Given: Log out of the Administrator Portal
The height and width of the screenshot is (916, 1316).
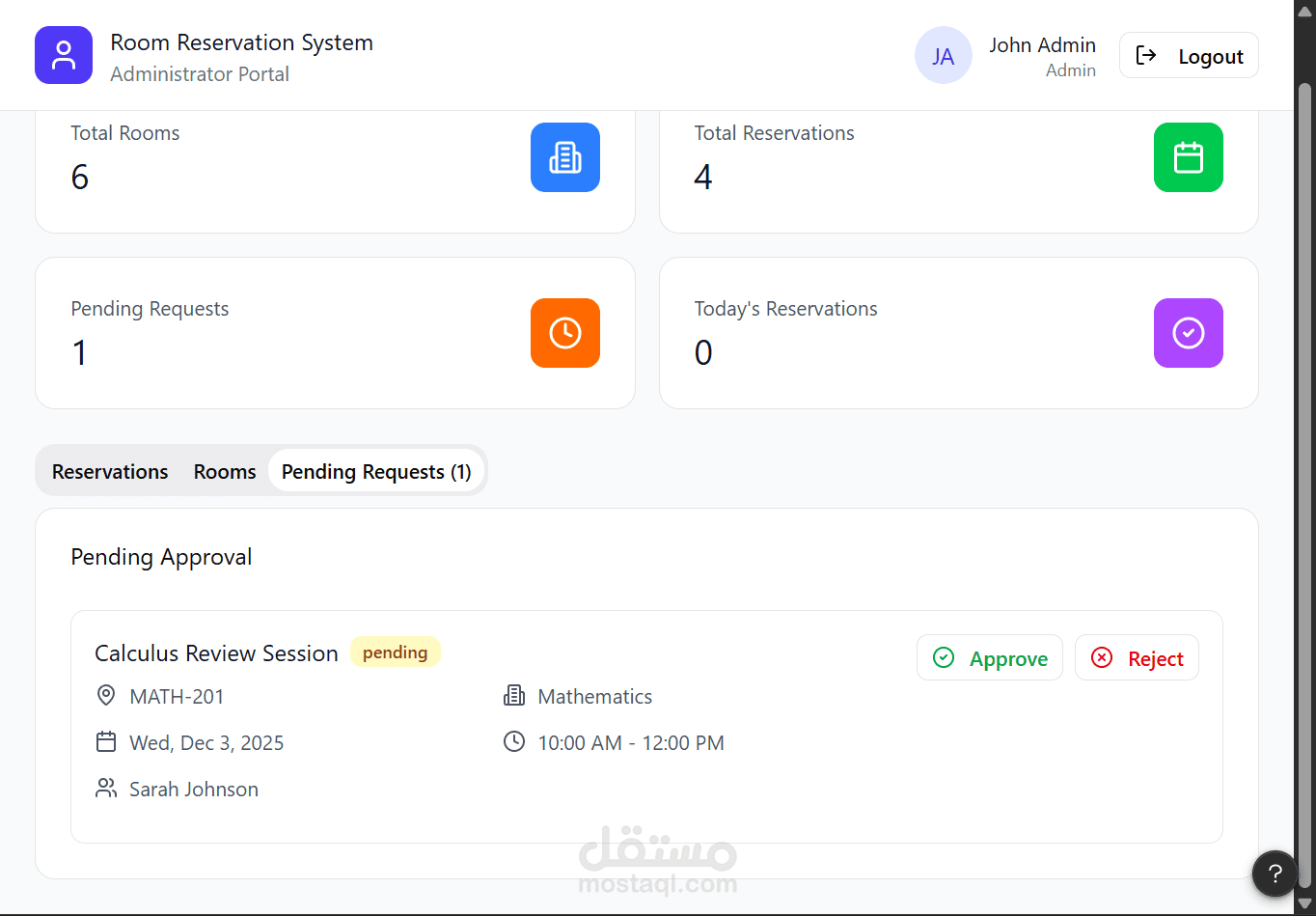Looking at the screenshot, I should point(1189,56).
